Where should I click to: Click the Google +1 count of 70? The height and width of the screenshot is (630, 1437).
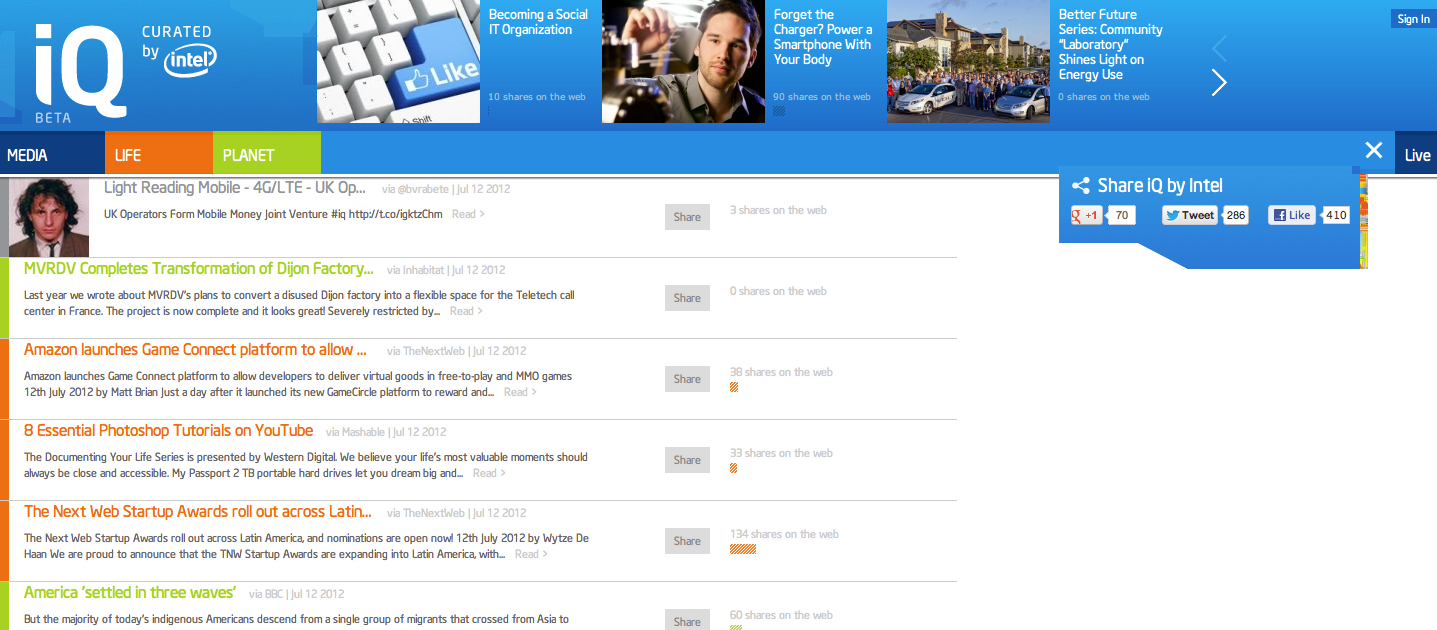pos(1122,215)
